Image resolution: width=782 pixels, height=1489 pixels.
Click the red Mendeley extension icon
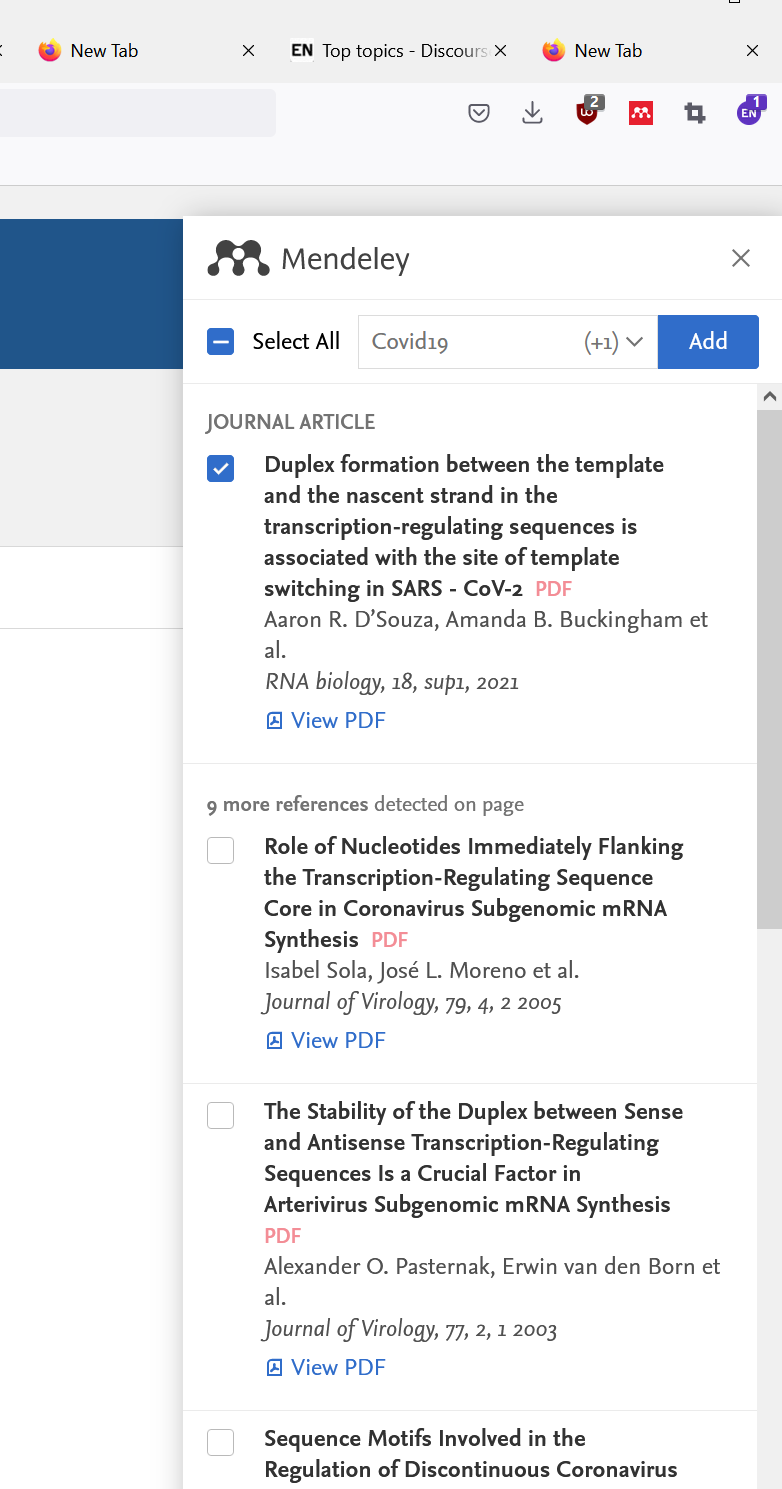click(641, 113)
